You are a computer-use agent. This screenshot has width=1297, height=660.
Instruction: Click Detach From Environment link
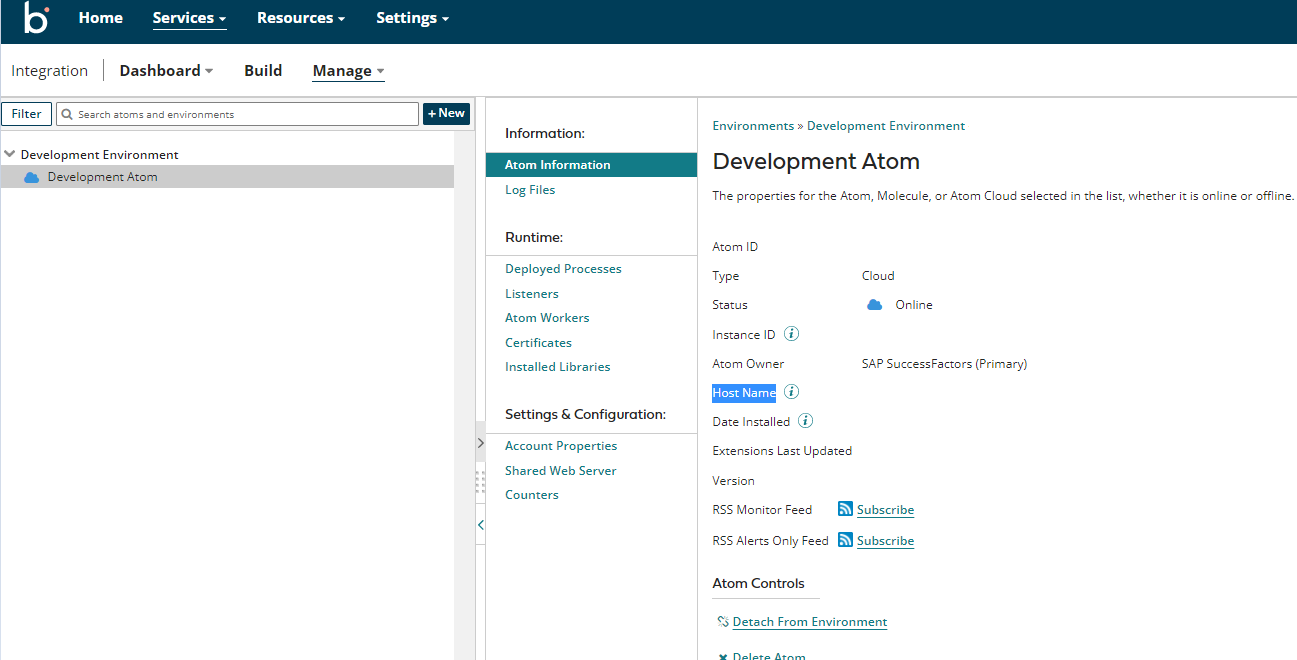point(810,622)
